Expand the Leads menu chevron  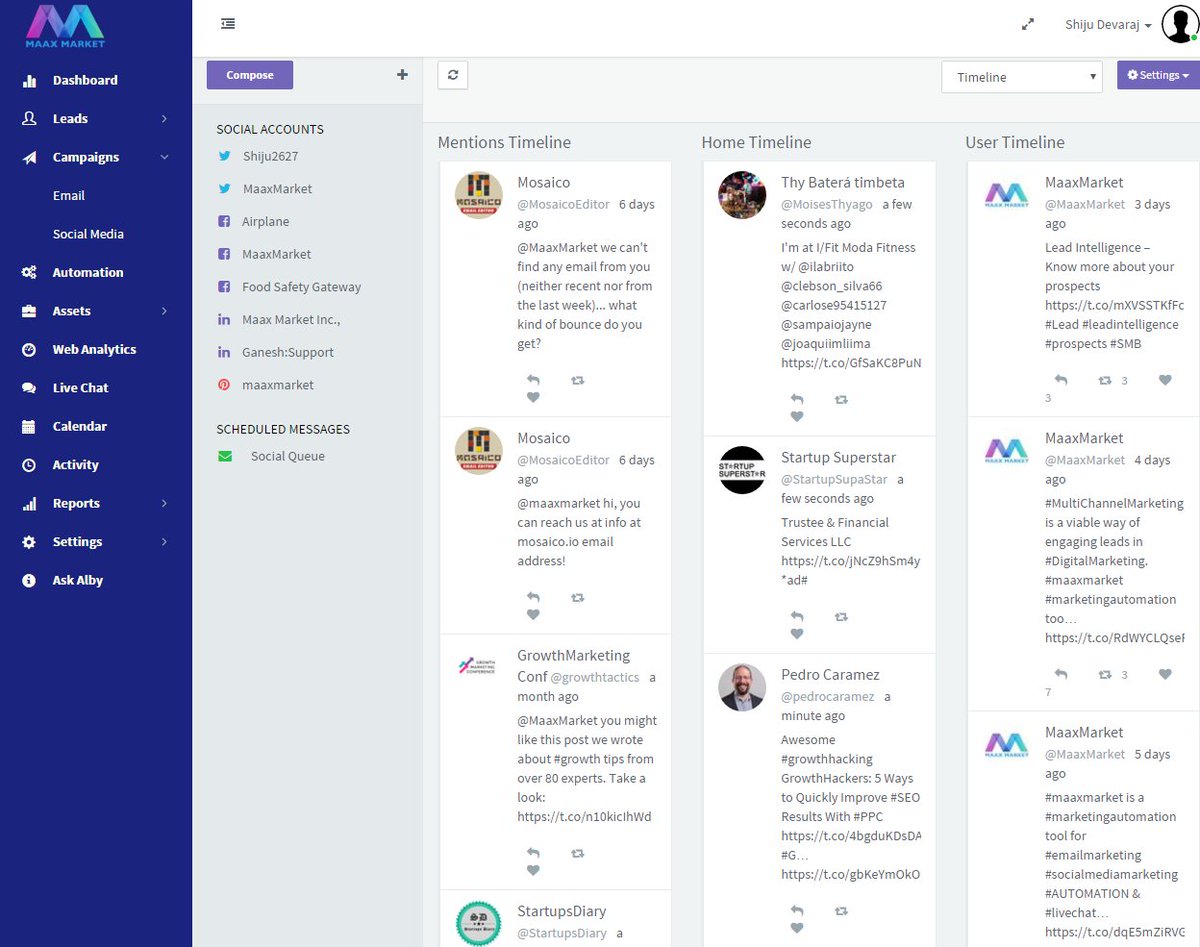click(164, 119)
